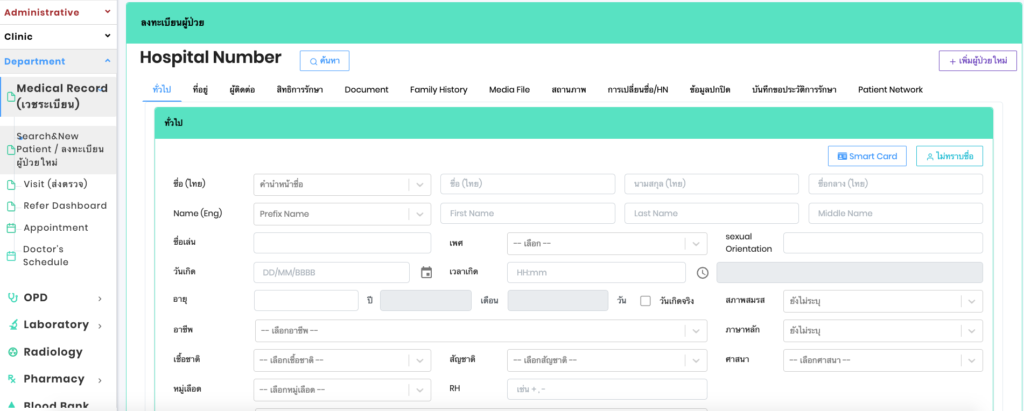Click the Refer Dashboard document icon

(x=12, y=206)
